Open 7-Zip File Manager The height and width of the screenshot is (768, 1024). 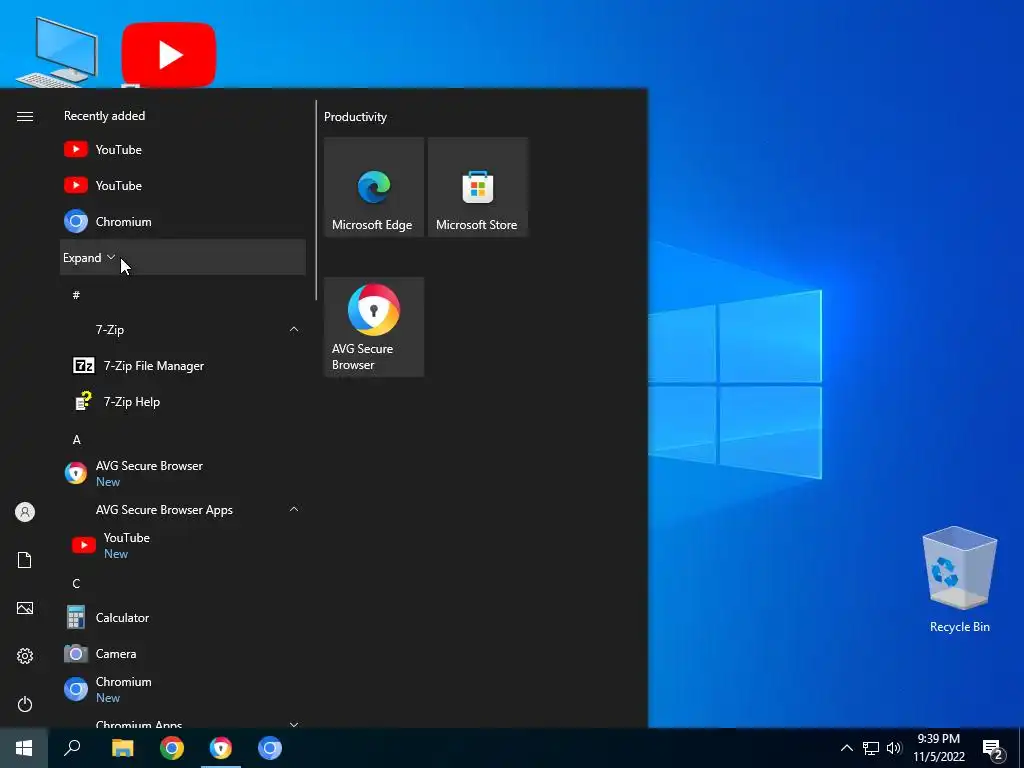(x=183, y=366)
